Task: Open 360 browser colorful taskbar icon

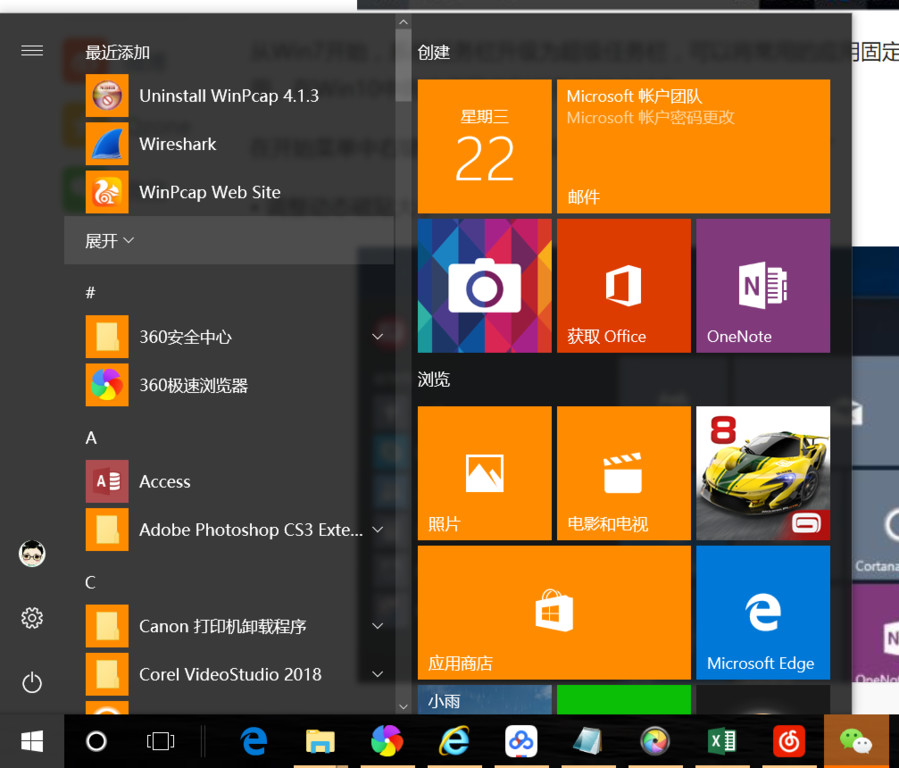Action: click(x=387, y=741)
